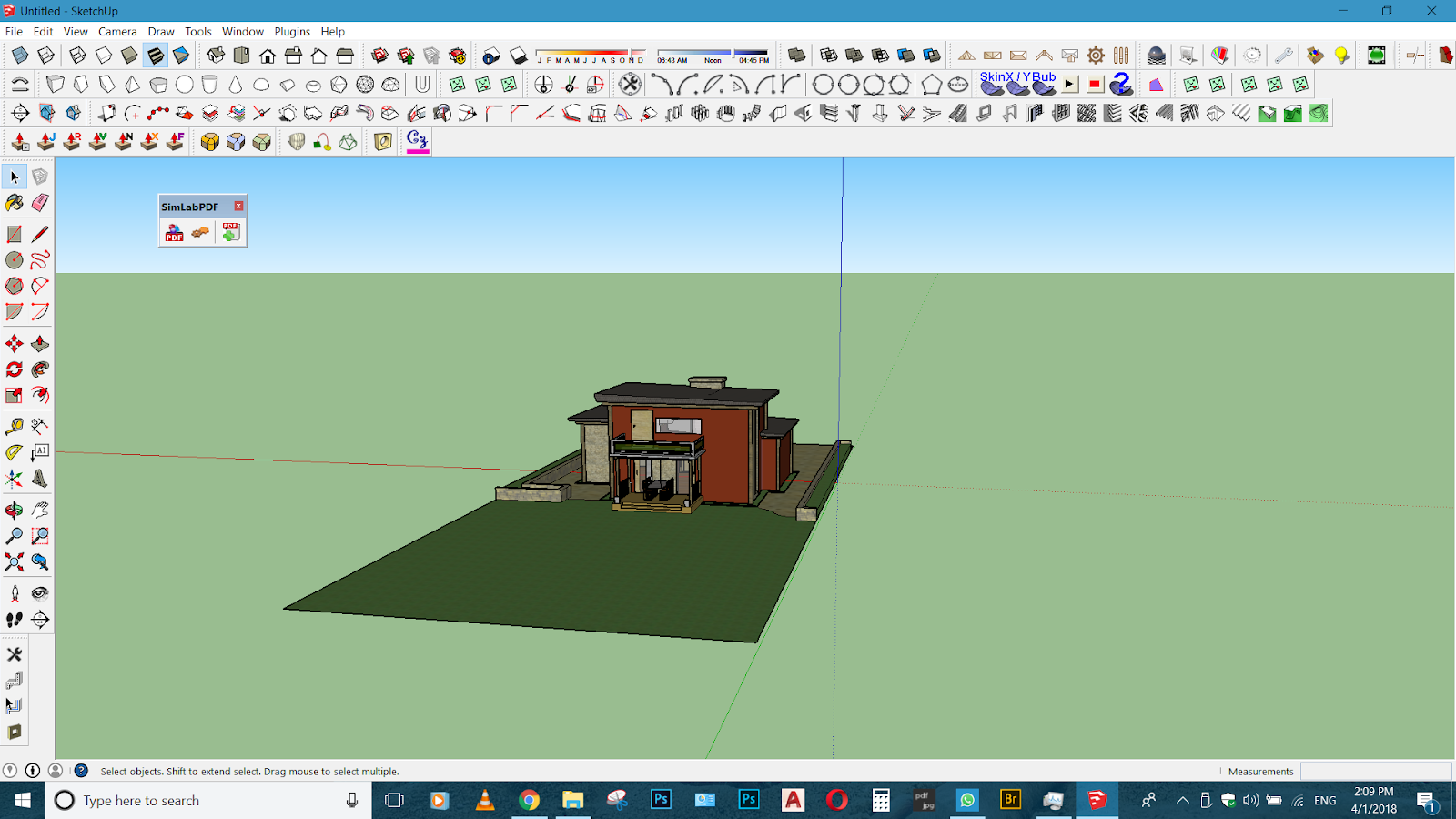The height and width of the screenshot is (819, 1456).
Task: Toggle X-ray face style
Action: (x=19, y=55)
